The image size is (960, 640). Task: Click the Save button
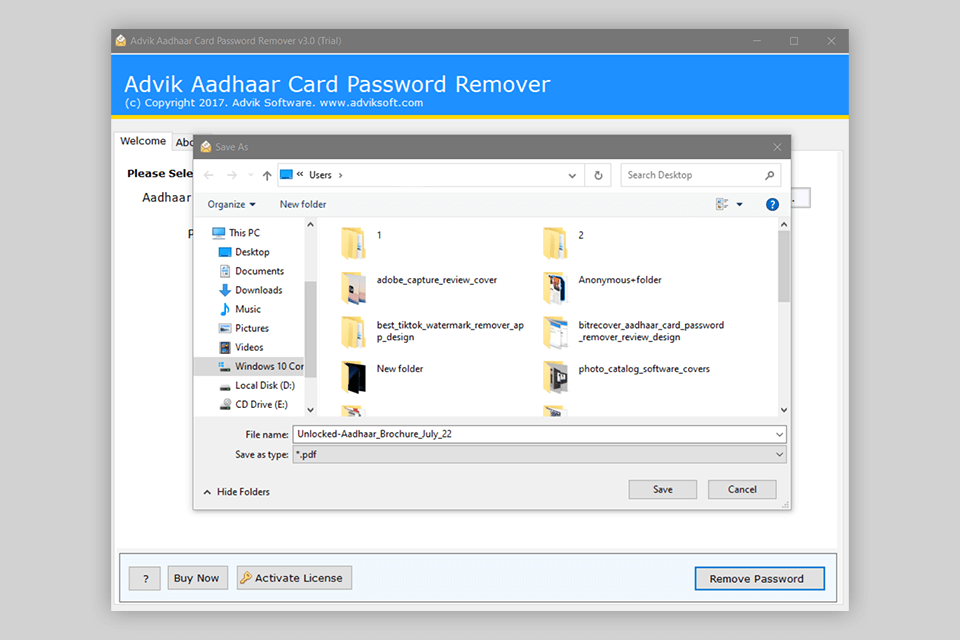point(662,489)
